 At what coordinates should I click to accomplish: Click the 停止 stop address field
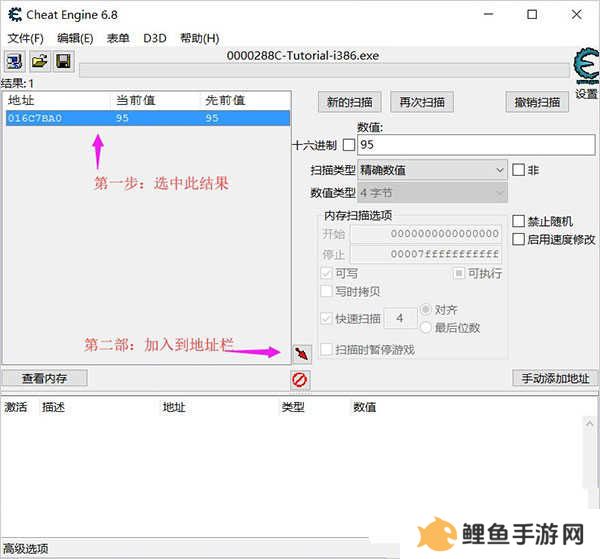426,254
